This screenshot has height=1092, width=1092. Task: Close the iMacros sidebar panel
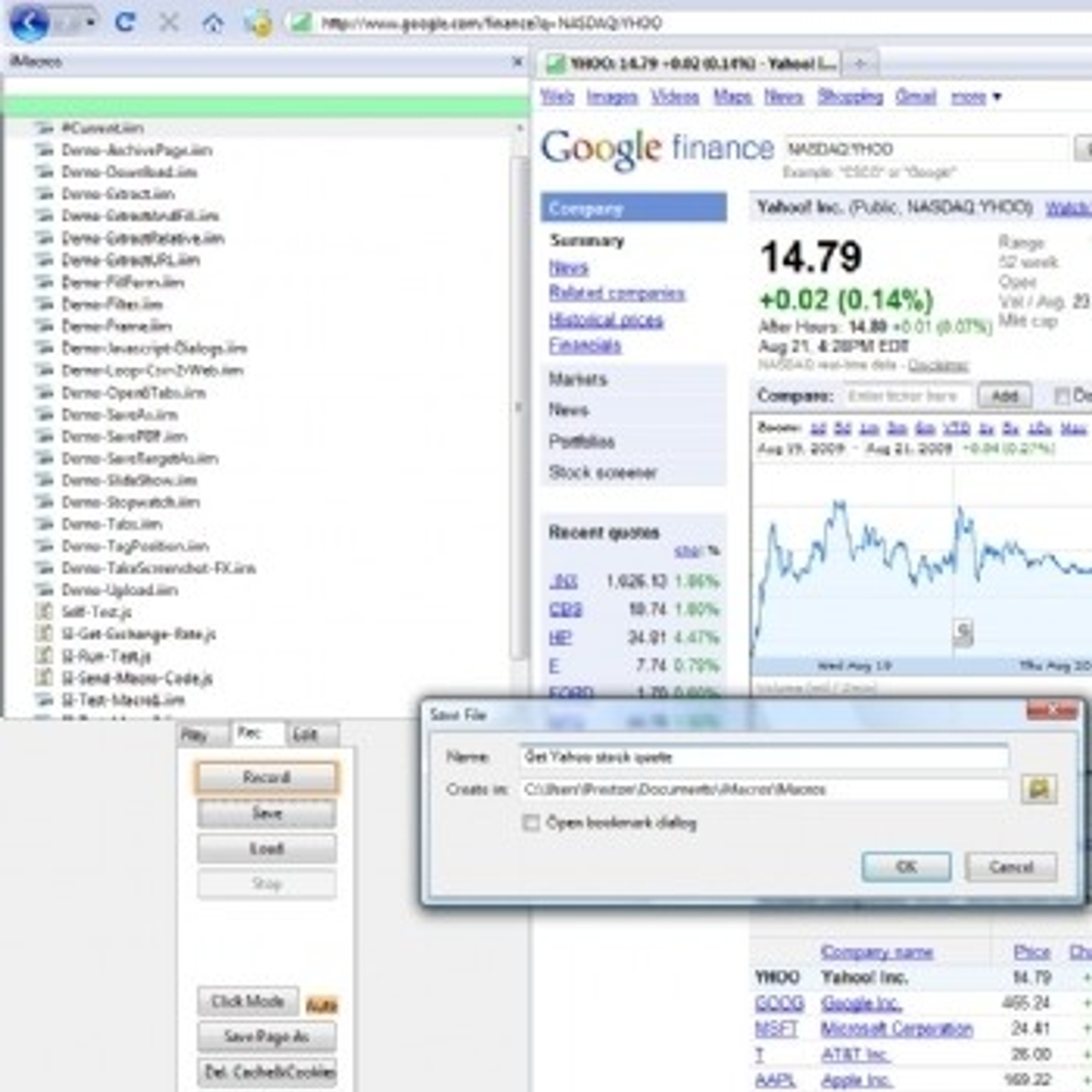tap(517, 62)
